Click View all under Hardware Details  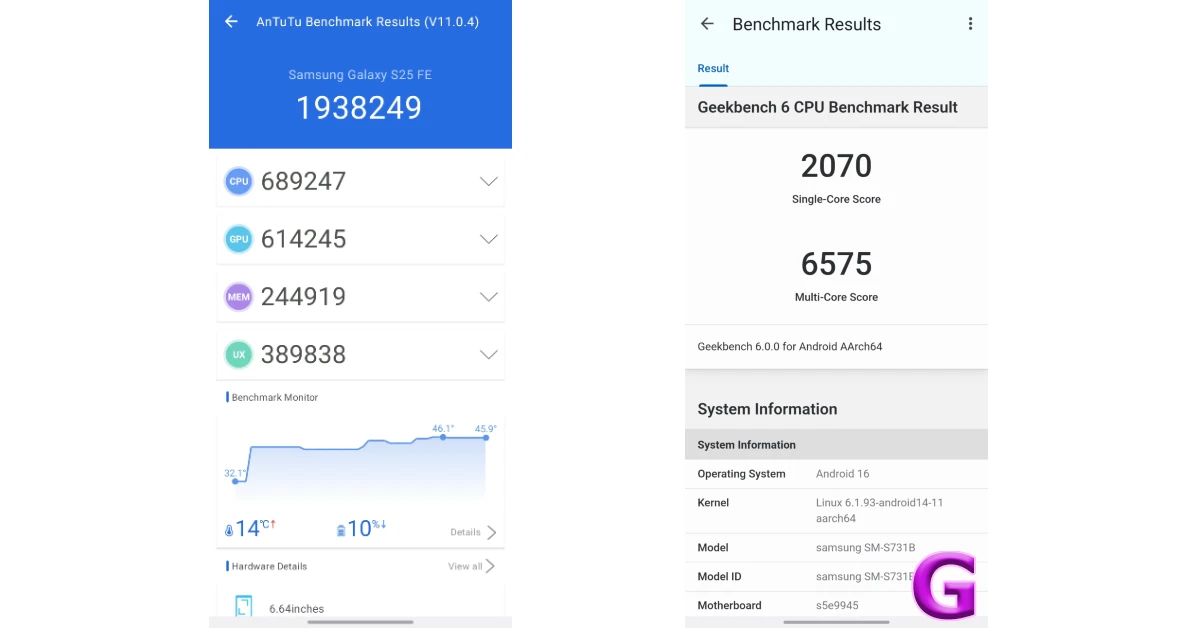pos(470,566)
